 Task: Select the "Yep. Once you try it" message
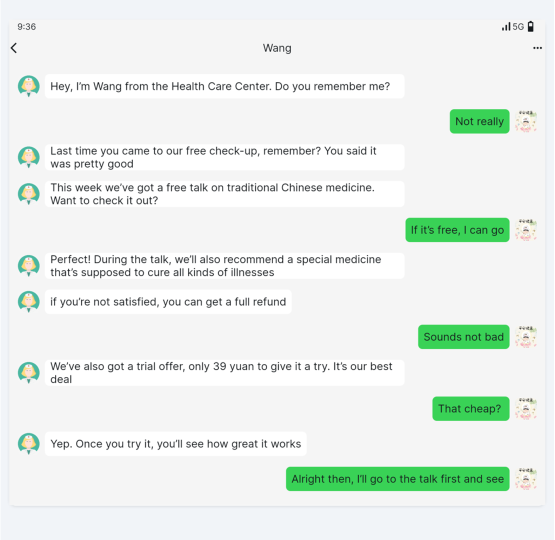(176, 444)
